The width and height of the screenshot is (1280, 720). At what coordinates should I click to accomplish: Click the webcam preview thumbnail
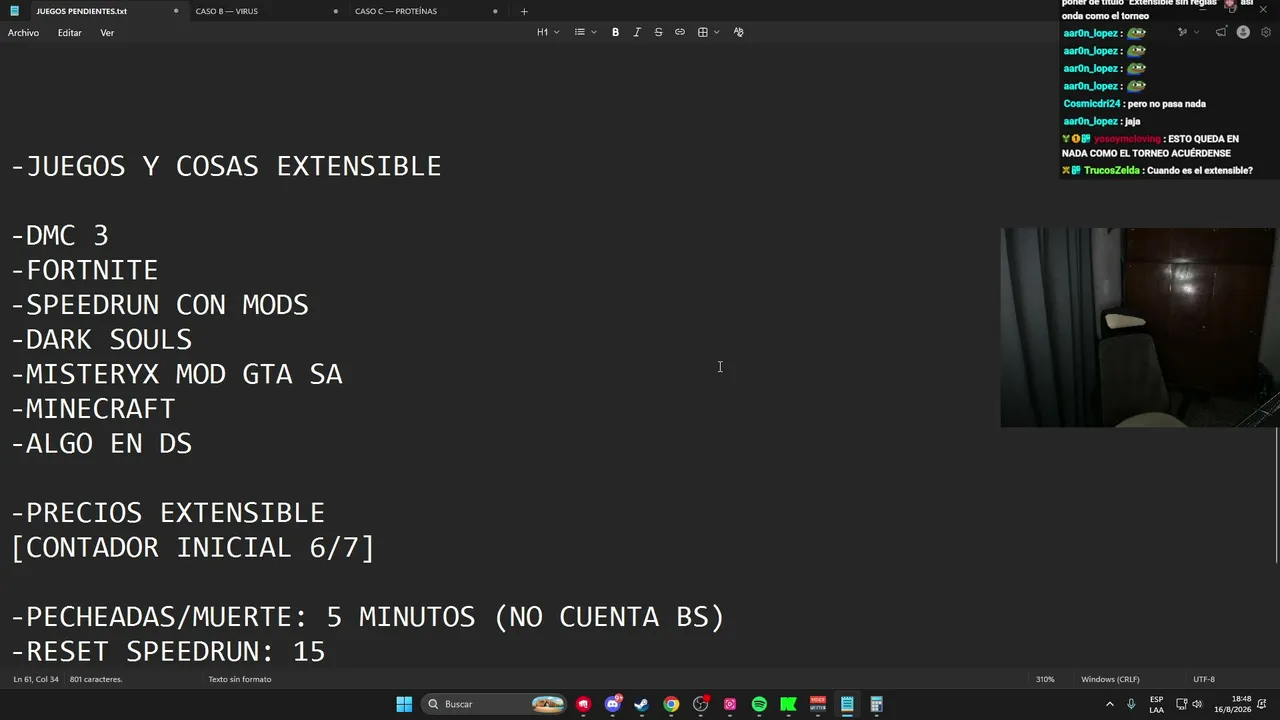pos(1140,327)
